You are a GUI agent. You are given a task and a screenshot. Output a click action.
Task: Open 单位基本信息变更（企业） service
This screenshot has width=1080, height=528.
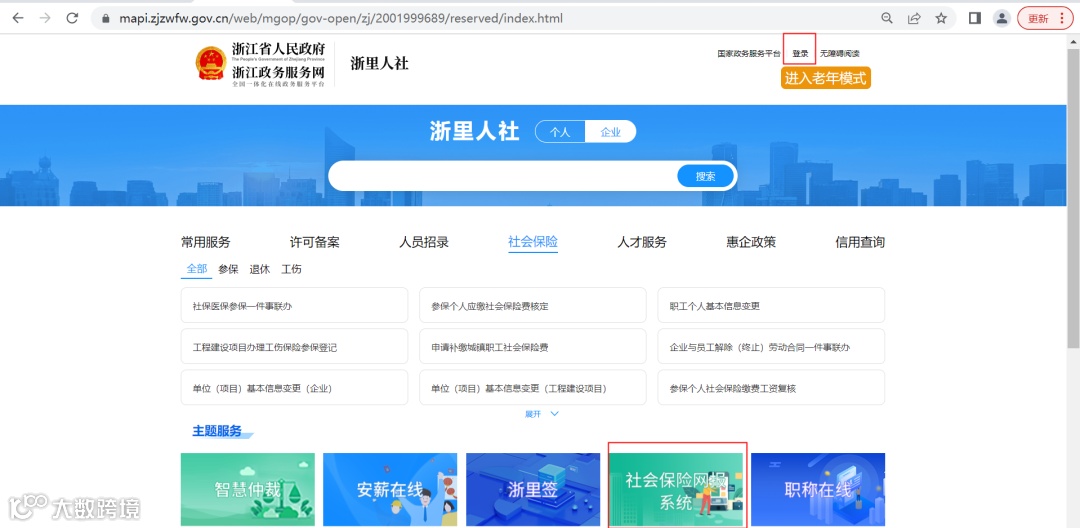pos(294,388)
